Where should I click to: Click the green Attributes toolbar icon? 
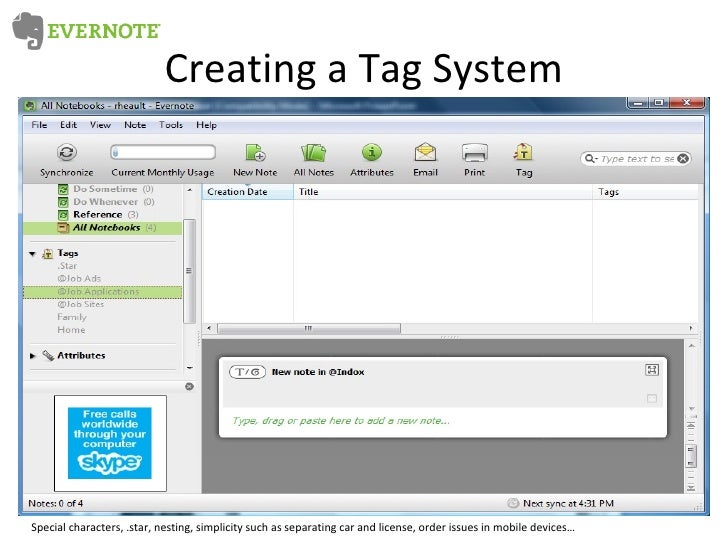point(371,152)
